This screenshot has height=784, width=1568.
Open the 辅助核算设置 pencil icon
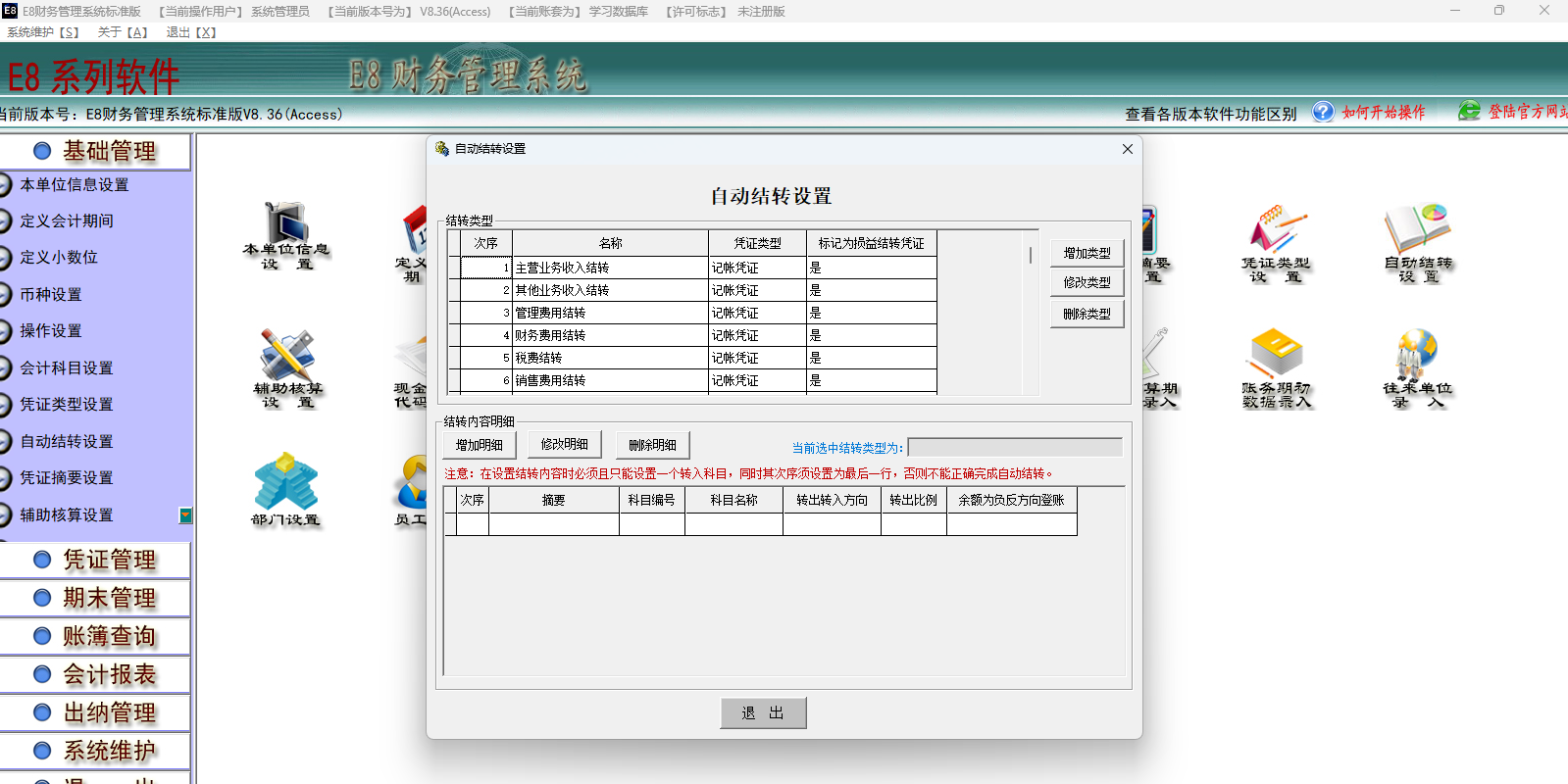tap(286, 355)
